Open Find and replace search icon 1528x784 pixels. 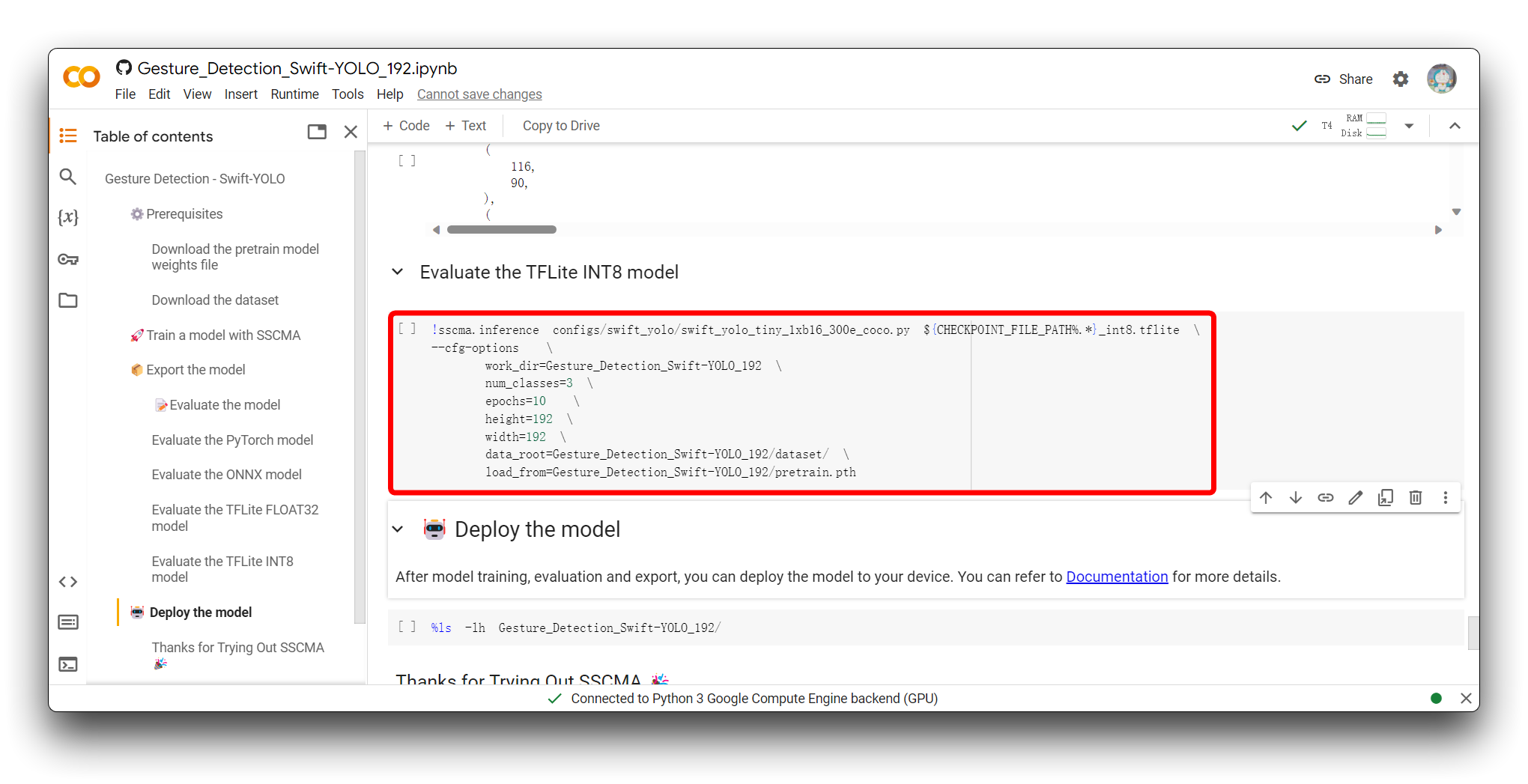(68, 177)
